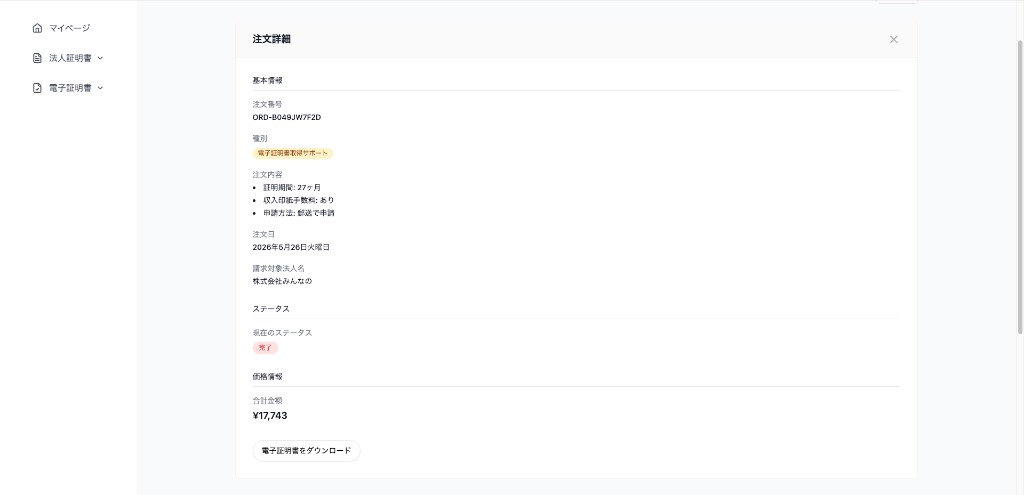Click the home icon beside マイページ
This screenshot has width=1024, height=495.
(37, 28)
